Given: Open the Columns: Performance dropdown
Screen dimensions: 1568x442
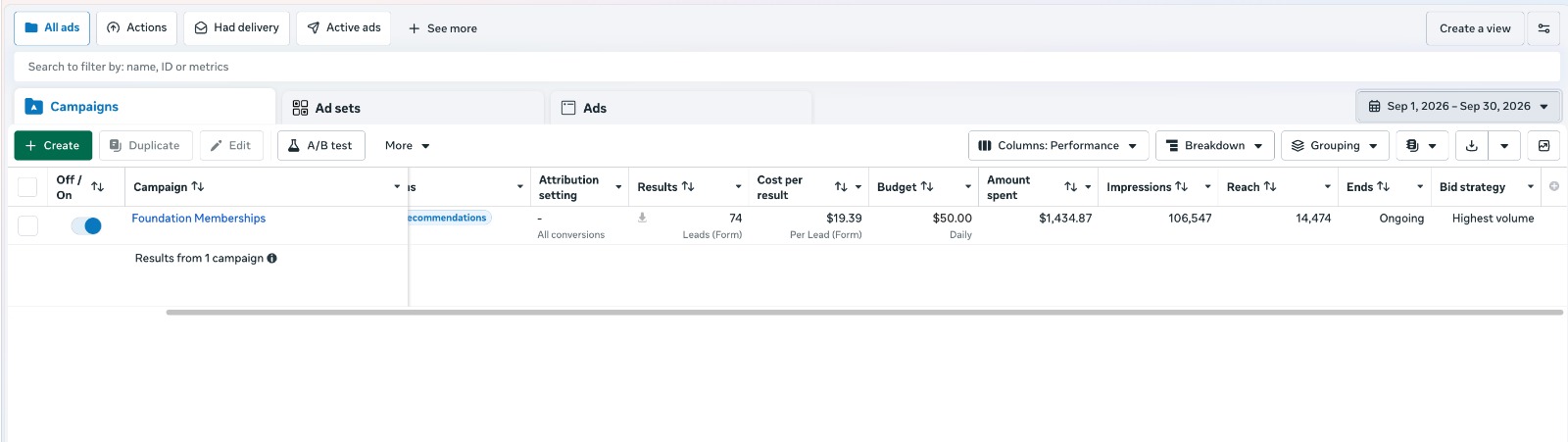Looking at the screenshot, I should pos(1058,145).
